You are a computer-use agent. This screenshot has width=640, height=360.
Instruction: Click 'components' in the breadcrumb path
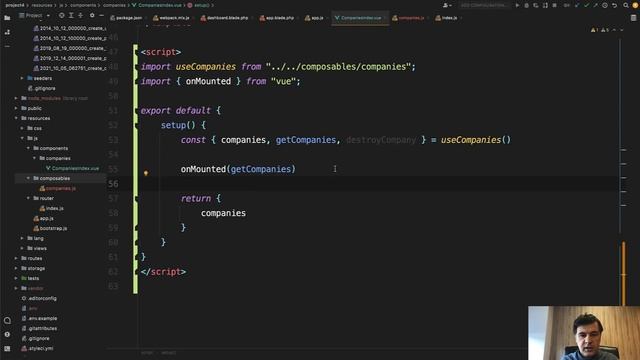pyautogui.click(x=83, y=5)
